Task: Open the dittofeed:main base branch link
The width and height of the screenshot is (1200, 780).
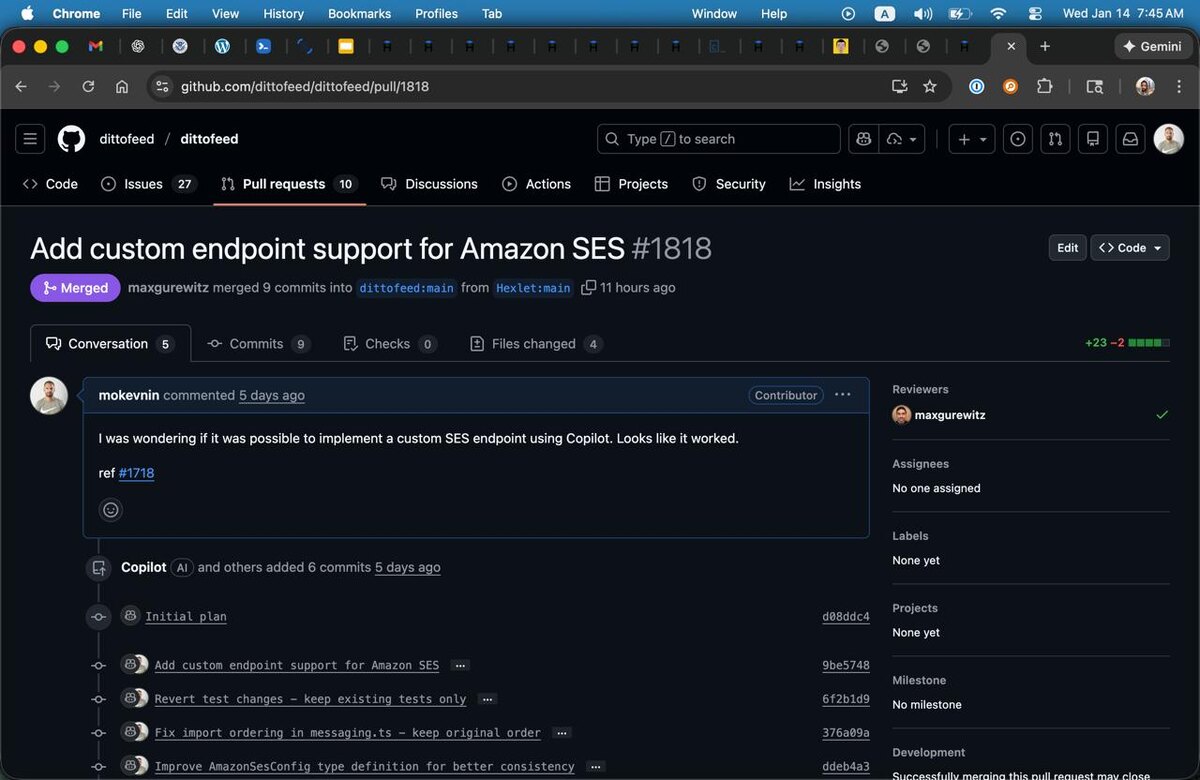Action: pos(407,288)
